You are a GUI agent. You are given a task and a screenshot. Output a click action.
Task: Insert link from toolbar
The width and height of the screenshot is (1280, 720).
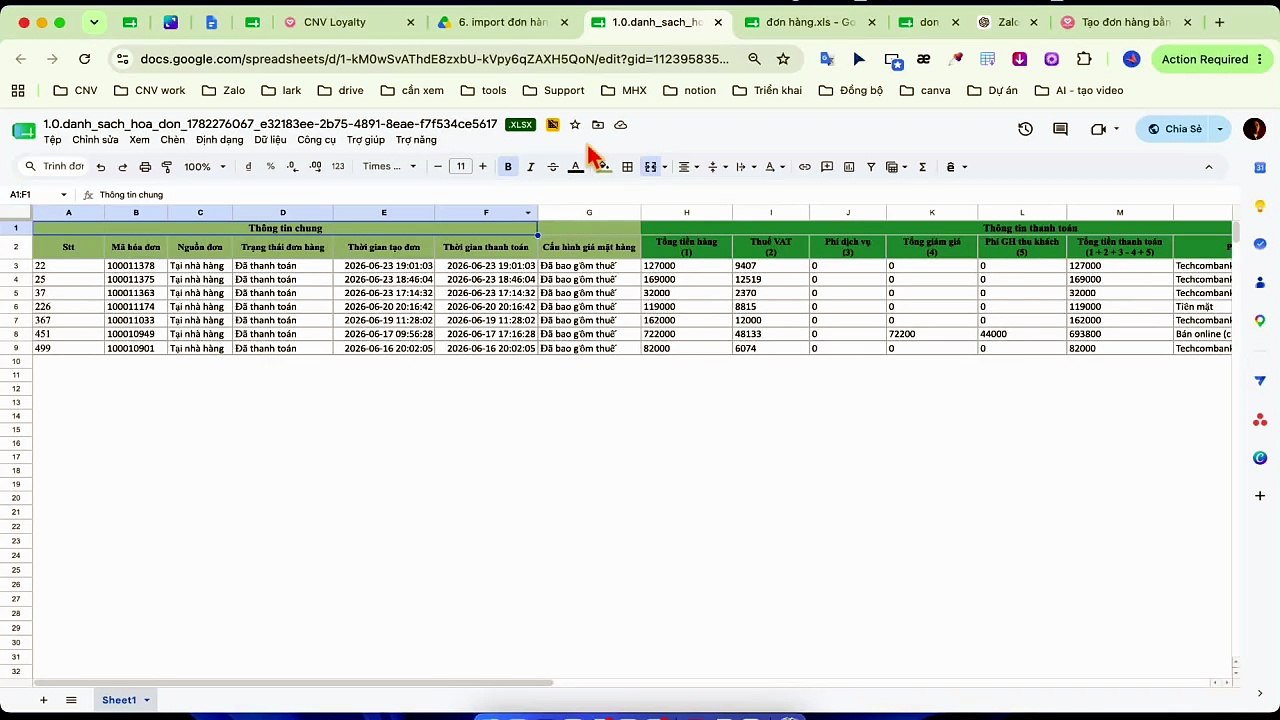pos(804,167)
